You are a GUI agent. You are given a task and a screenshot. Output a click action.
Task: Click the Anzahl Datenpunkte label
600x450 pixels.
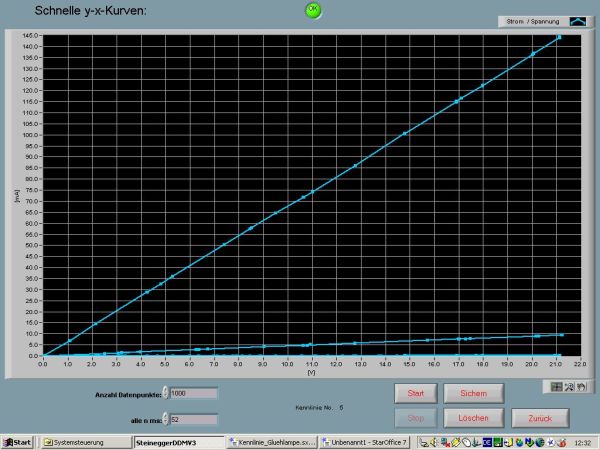coord(128,395)
